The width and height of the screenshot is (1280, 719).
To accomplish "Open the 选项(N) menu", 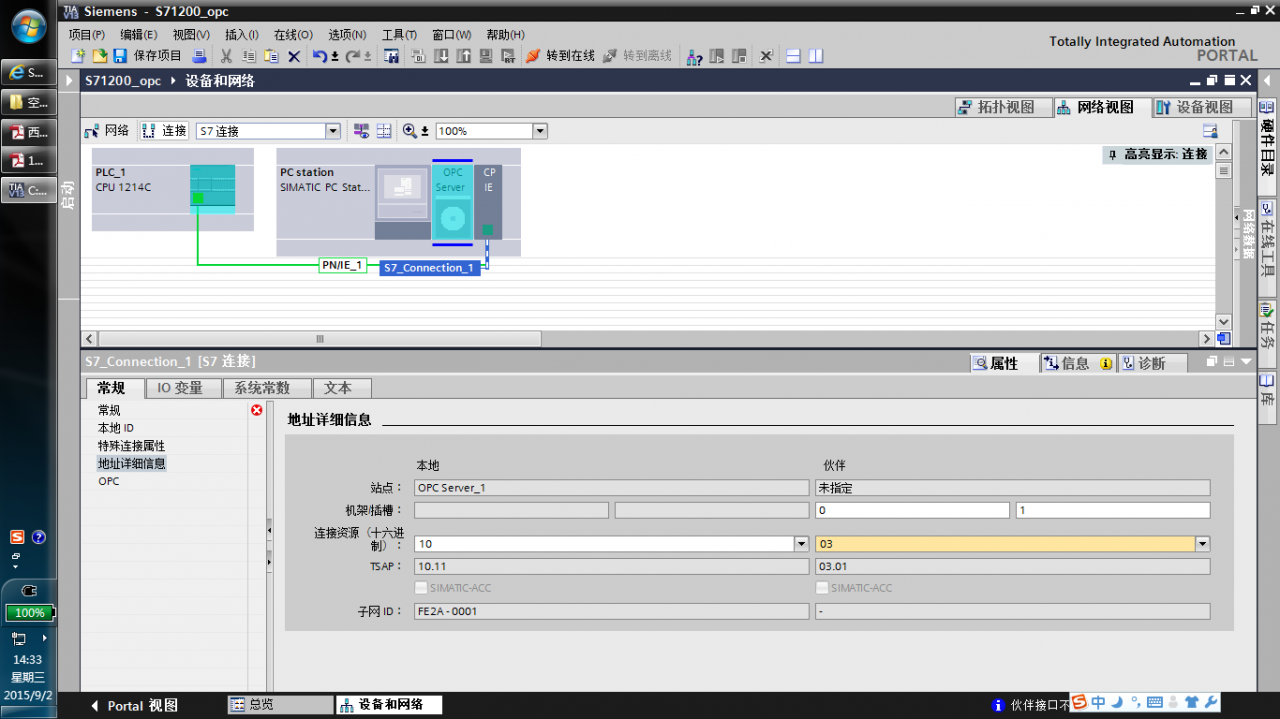I will (x=347, y=34).
